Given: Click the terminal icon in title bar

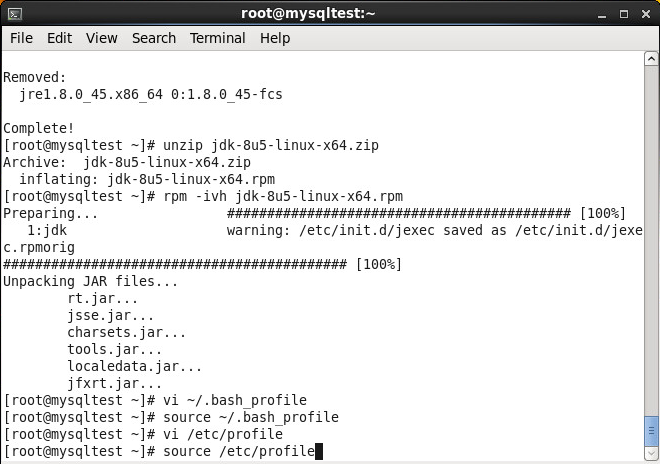Looking at the screenshot, I should click(15, 14).
